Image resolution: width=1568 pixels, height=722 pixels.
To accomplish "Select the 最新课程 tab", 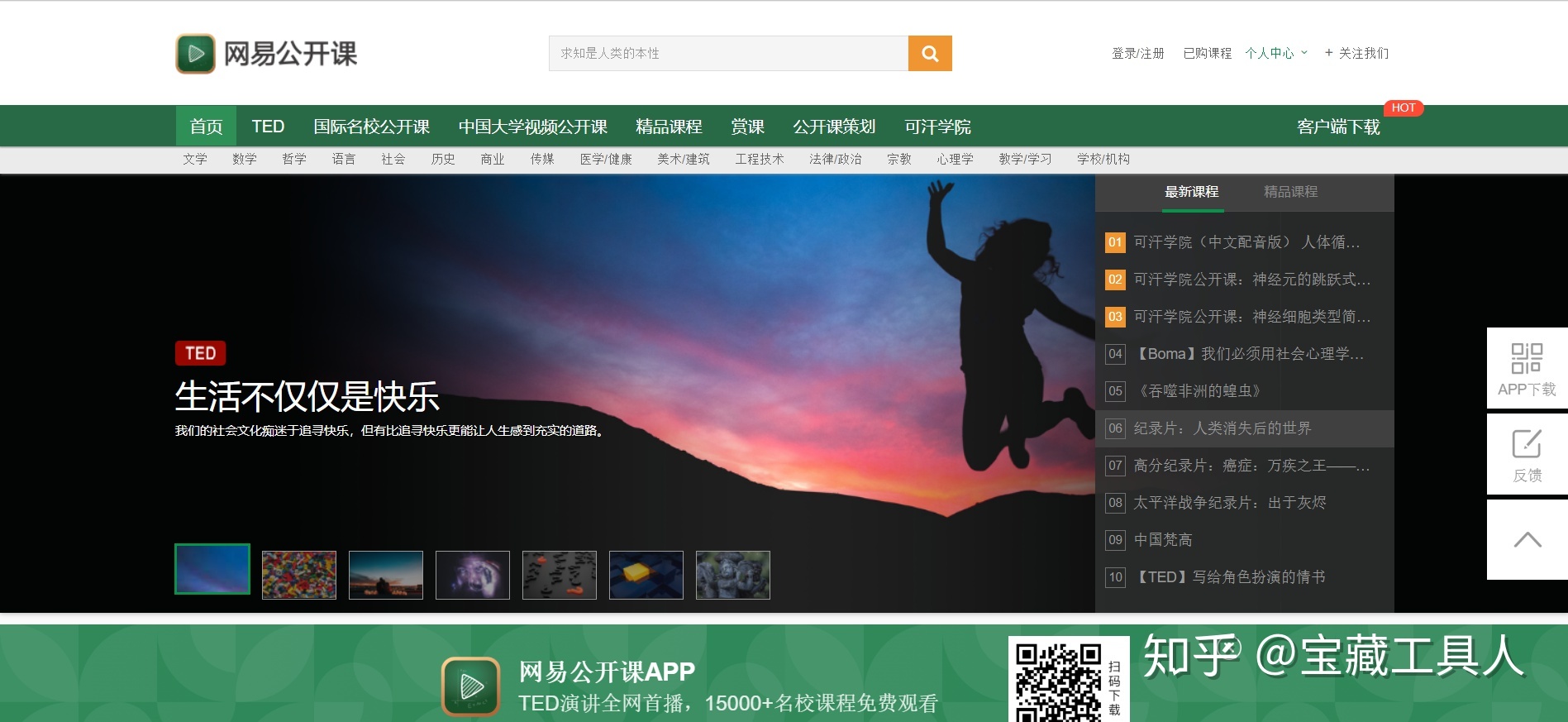I will (x=1191, y=192).
